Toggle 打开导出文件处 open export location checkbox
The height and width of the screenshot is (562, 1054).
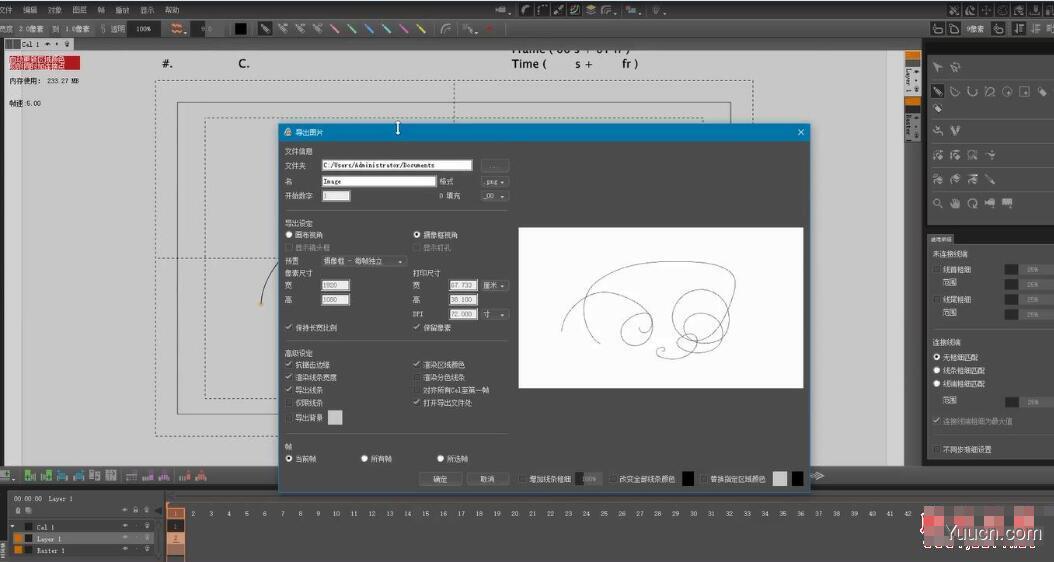tap(417, 403)
